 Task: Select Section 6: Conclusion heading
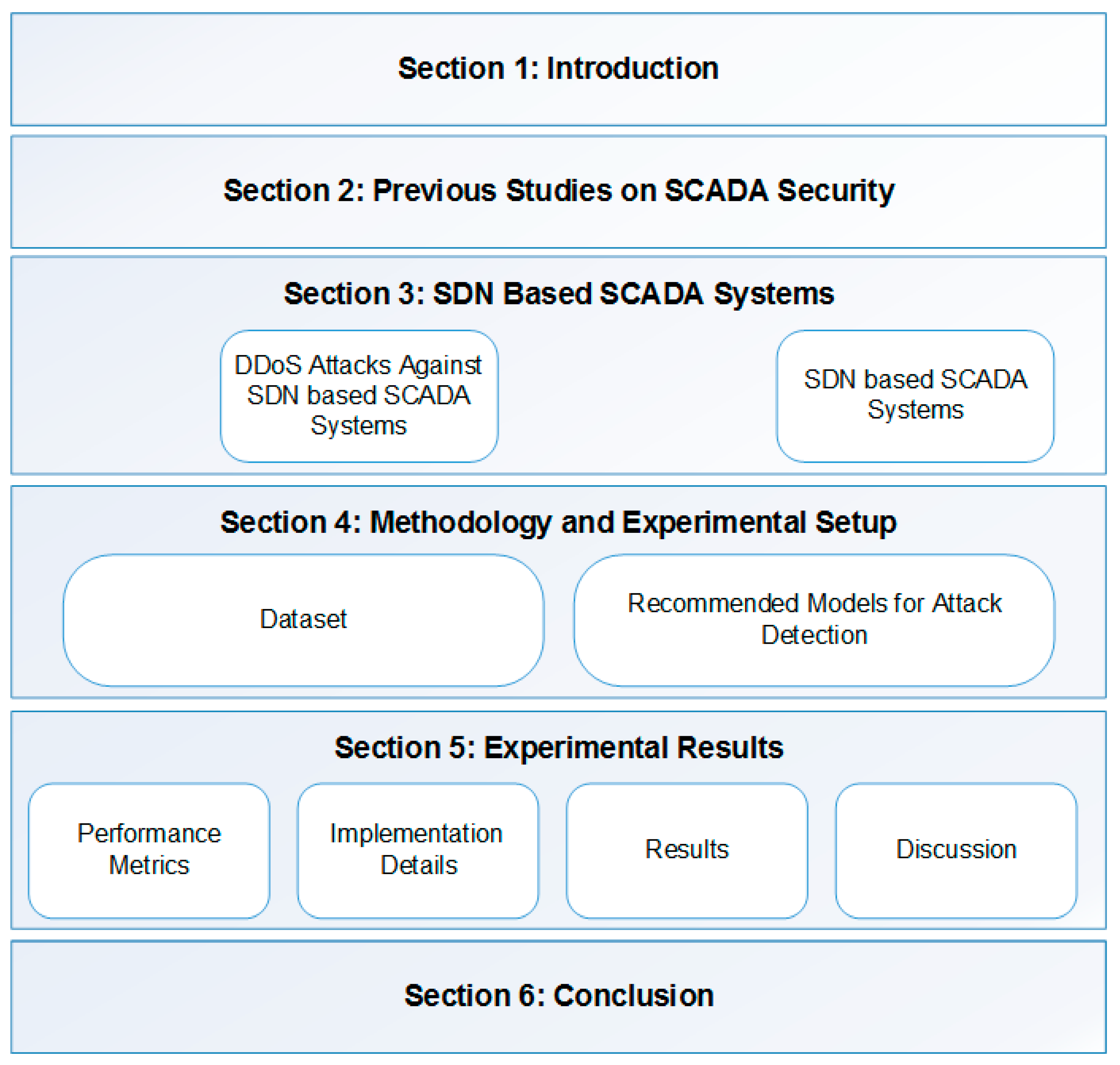click(559, 996)
